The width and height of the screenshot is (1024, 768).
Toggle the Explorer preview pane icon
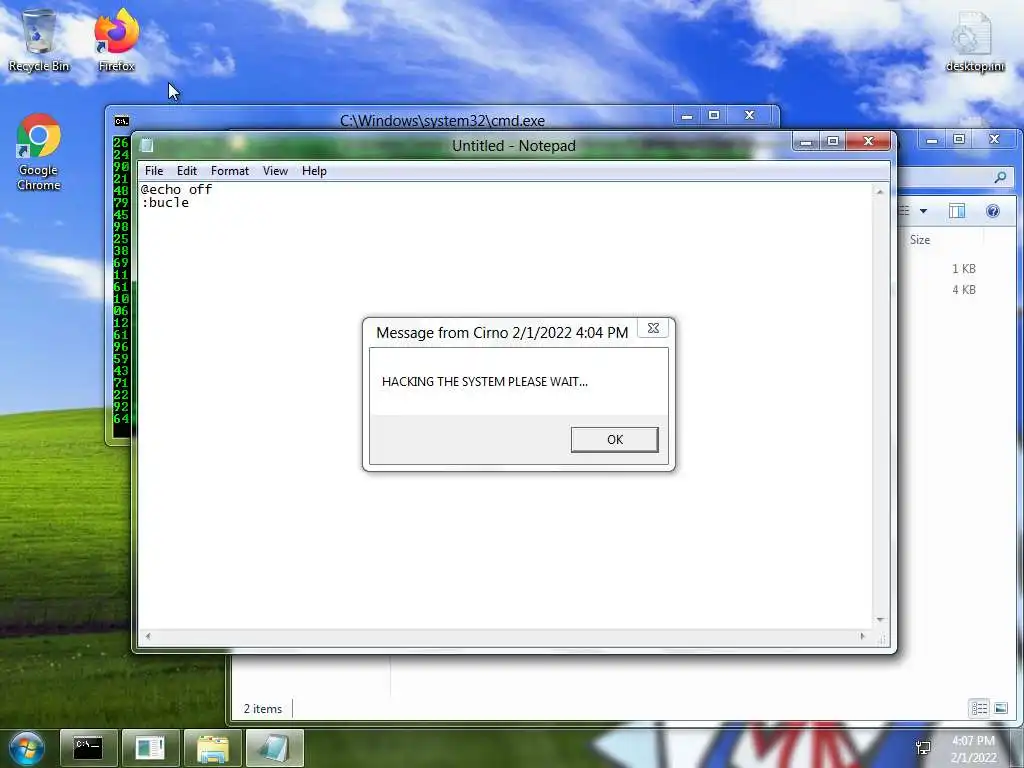957,211
